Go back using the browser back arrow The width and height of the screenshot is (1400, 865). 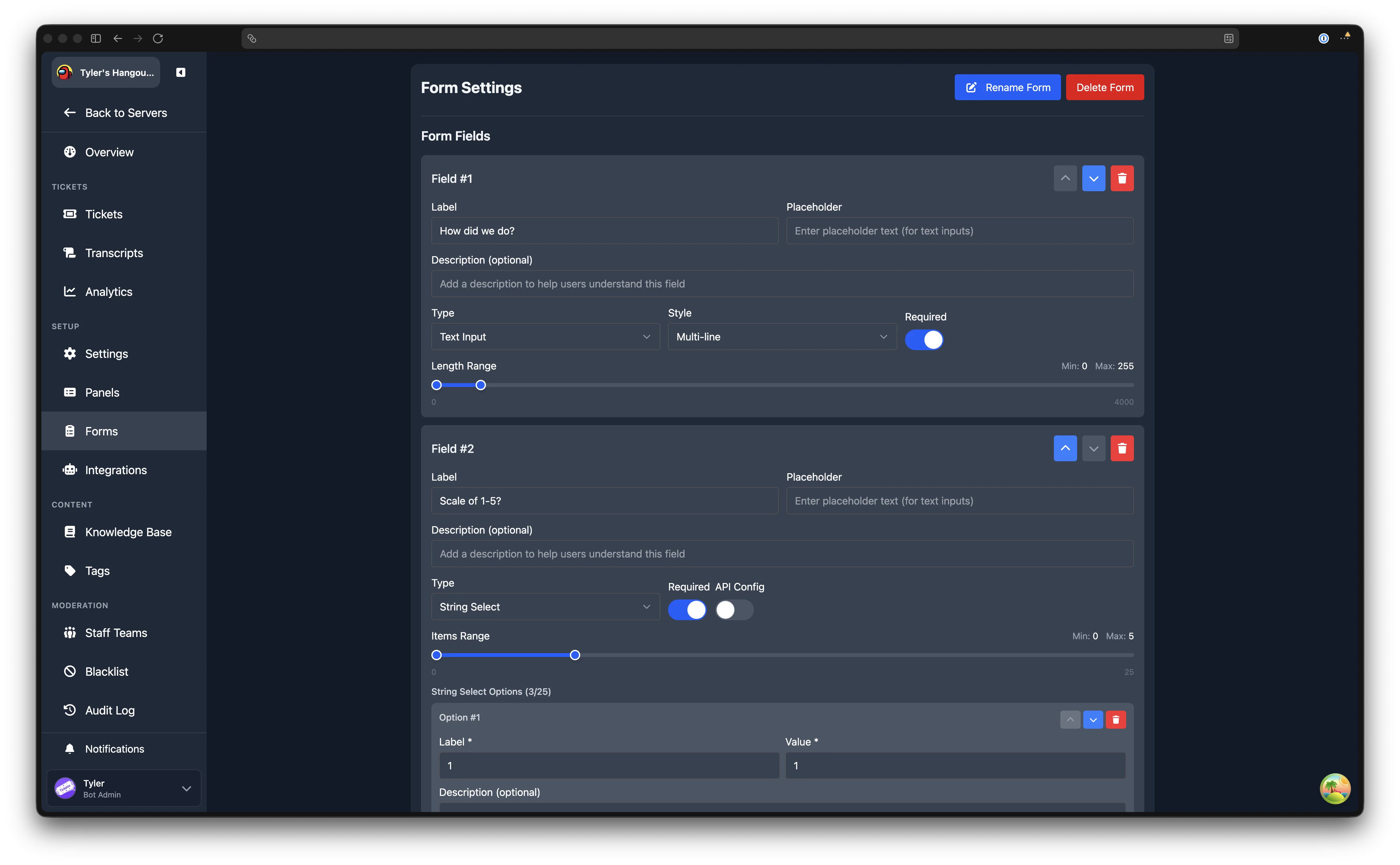click(118, 38)
